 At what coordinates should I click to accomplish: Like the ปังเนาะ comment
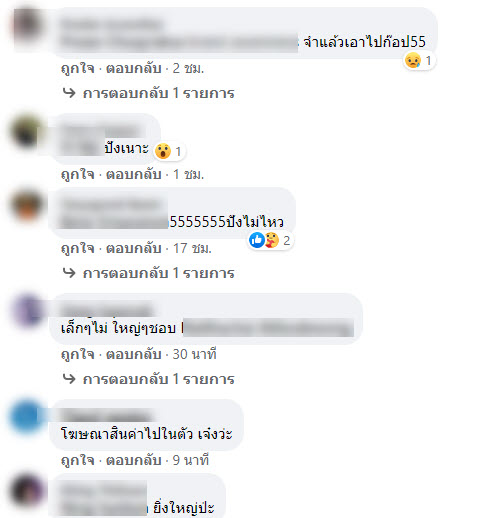click(78, 174)
